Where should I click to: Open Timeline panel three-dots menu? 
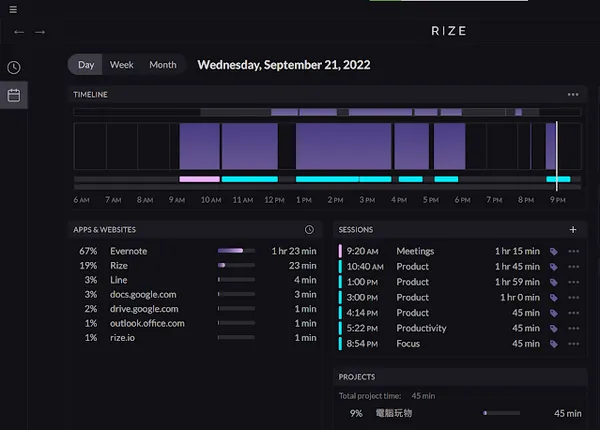tap(573, 94)
